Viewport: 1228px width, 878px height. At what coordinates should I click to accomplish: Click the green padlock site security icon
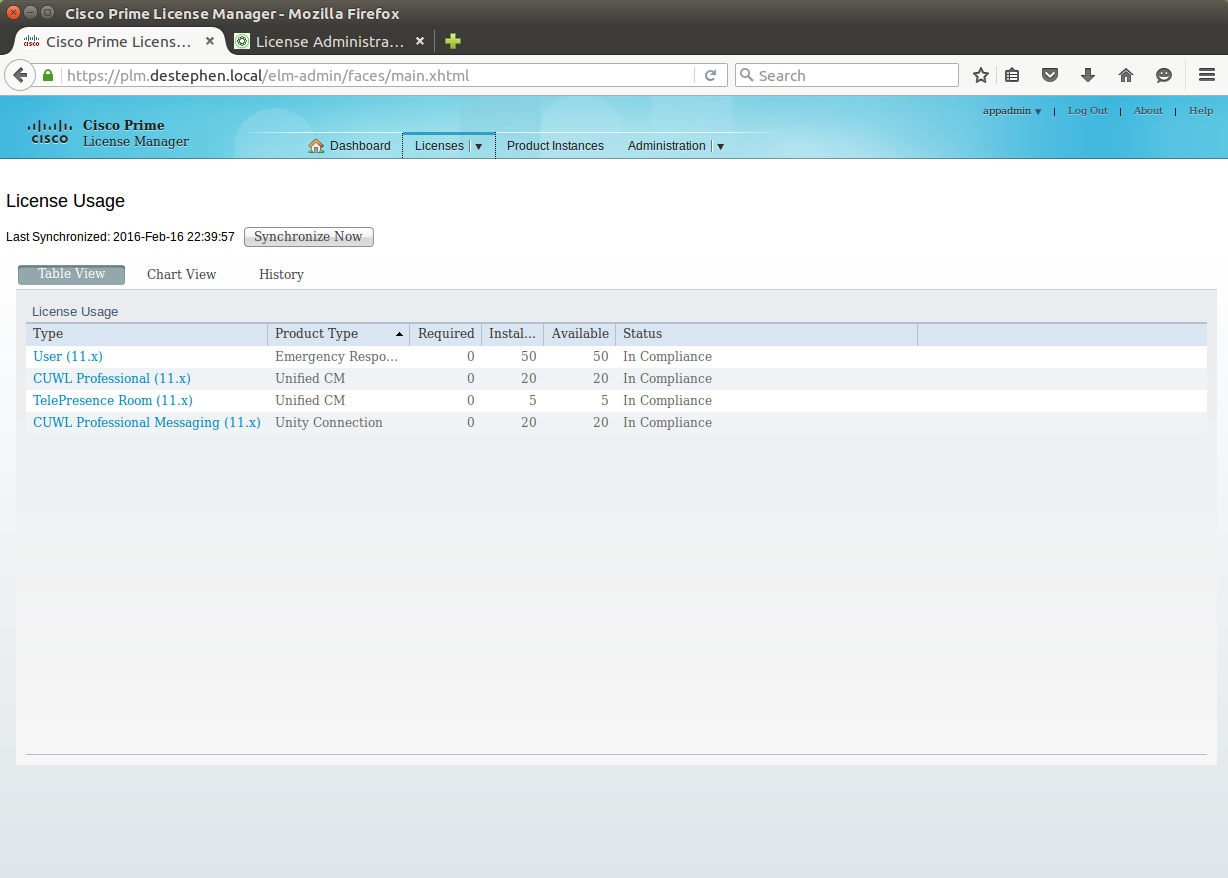[47, 75]
